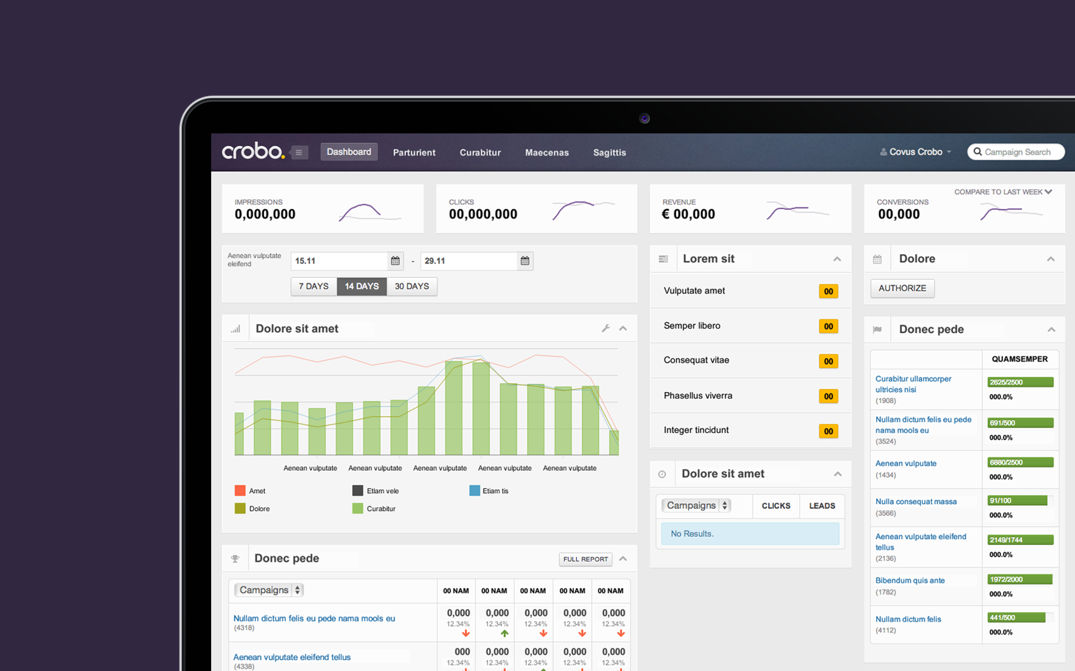Open the Dashboard tab

(349, 152)
